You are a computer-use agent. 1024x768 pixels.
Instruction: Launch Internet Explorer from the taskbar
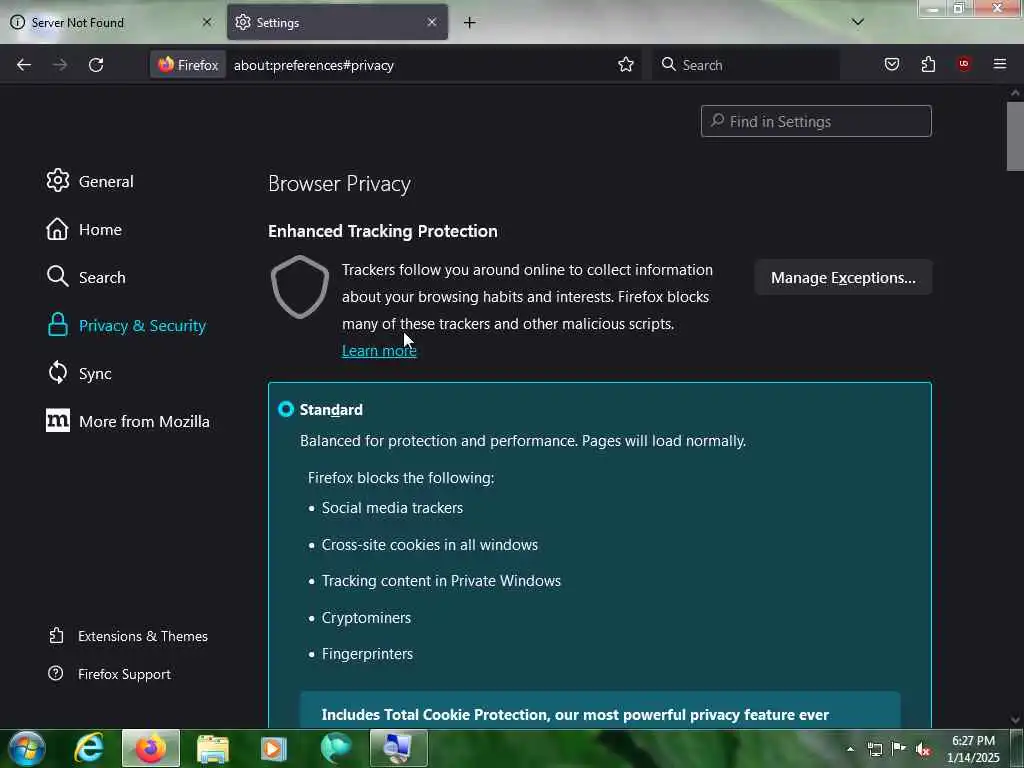[x=89, y=748]
